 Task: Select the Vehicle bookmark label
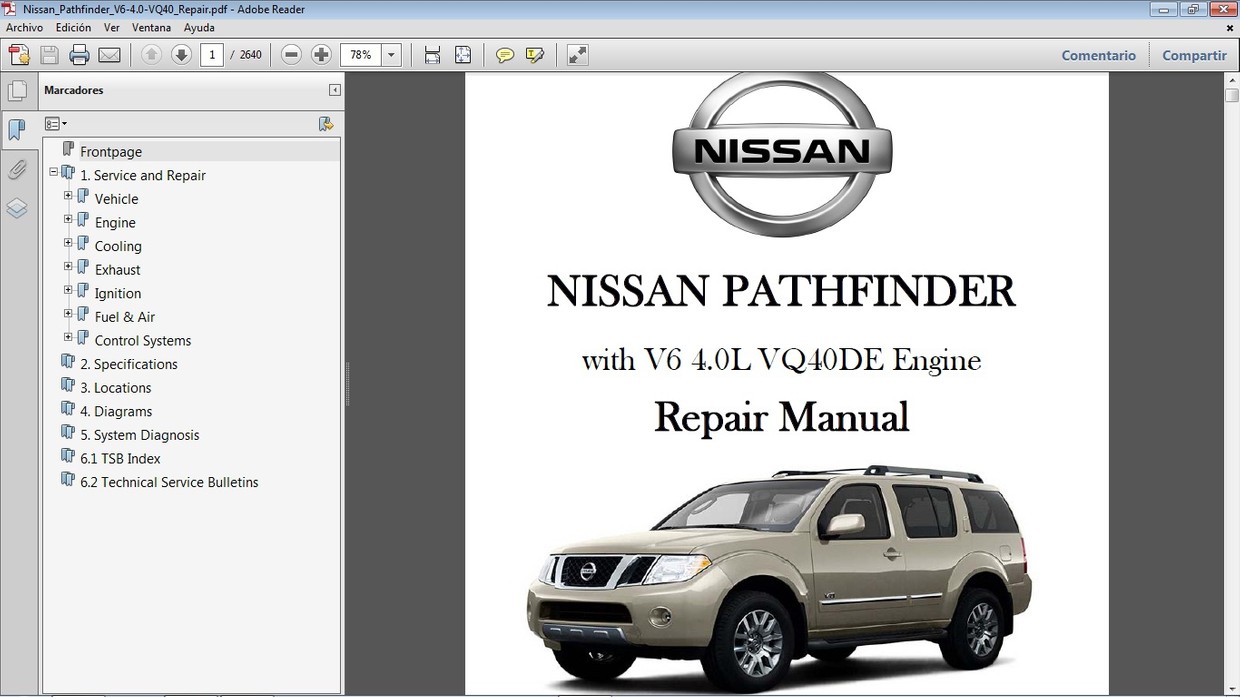116,199
